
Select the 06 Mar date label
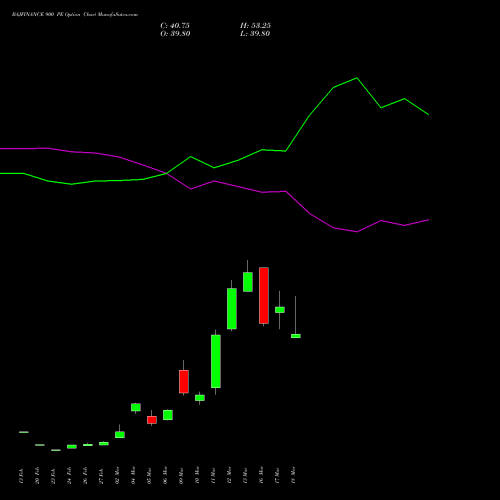165,476
